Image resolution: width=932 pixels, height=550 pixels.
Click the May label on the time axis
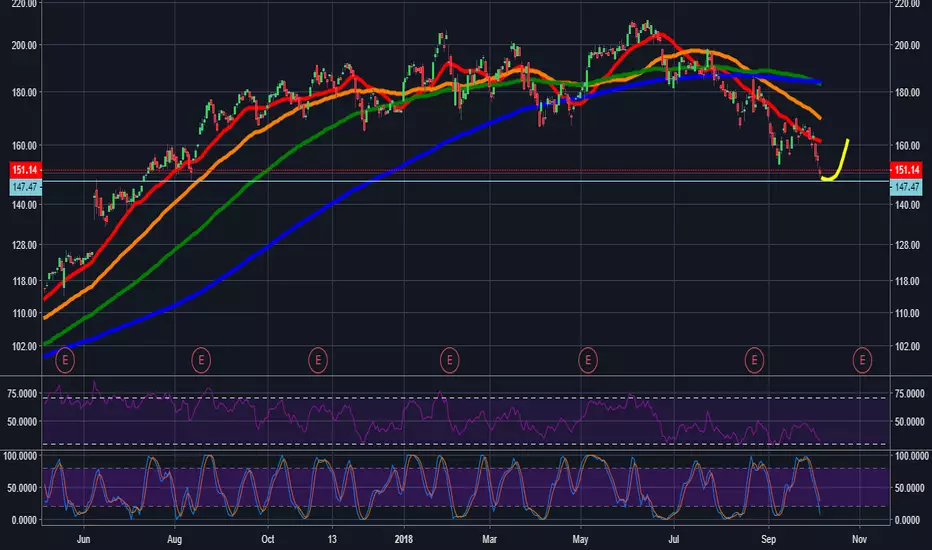(580, 539)
